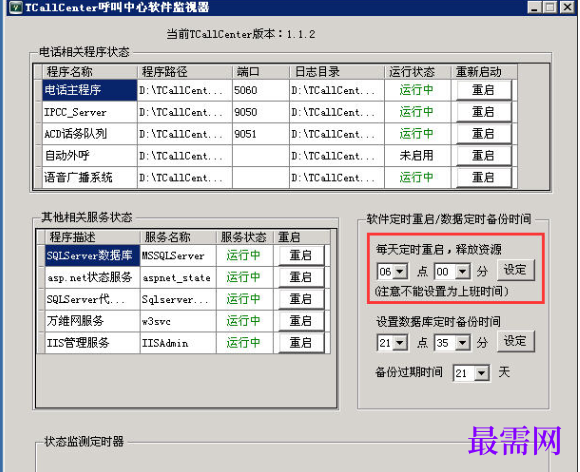Image resolution: width=580 pixels, height=472 pixels.
Task: Select the IPCC_Server row name
Action: pos(90,112)
